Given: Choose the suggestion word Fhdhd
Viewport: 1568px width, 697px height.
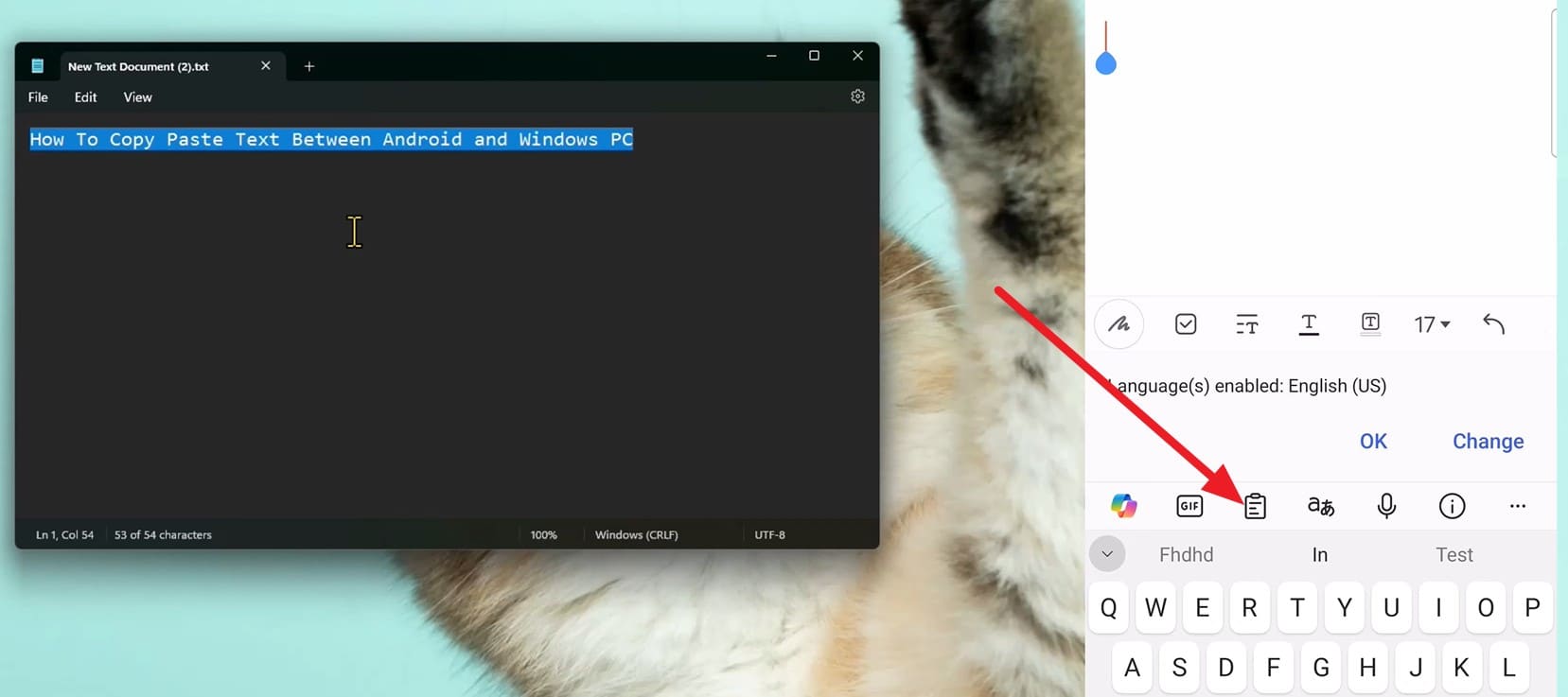Looking at the screenshot, I should 1187,555.
